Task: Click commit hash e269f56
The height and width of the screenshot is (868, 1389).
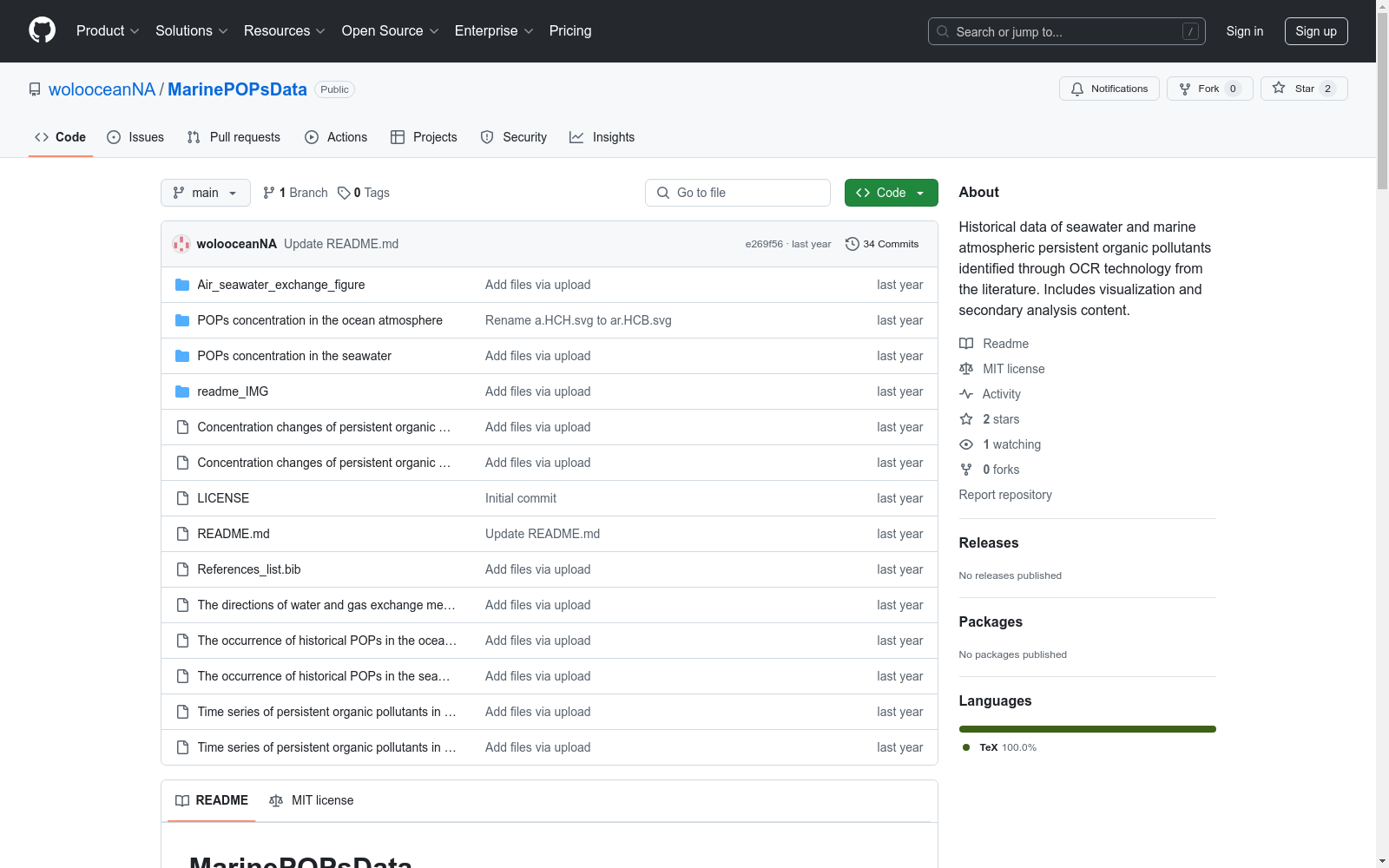Action: [764, 244]
